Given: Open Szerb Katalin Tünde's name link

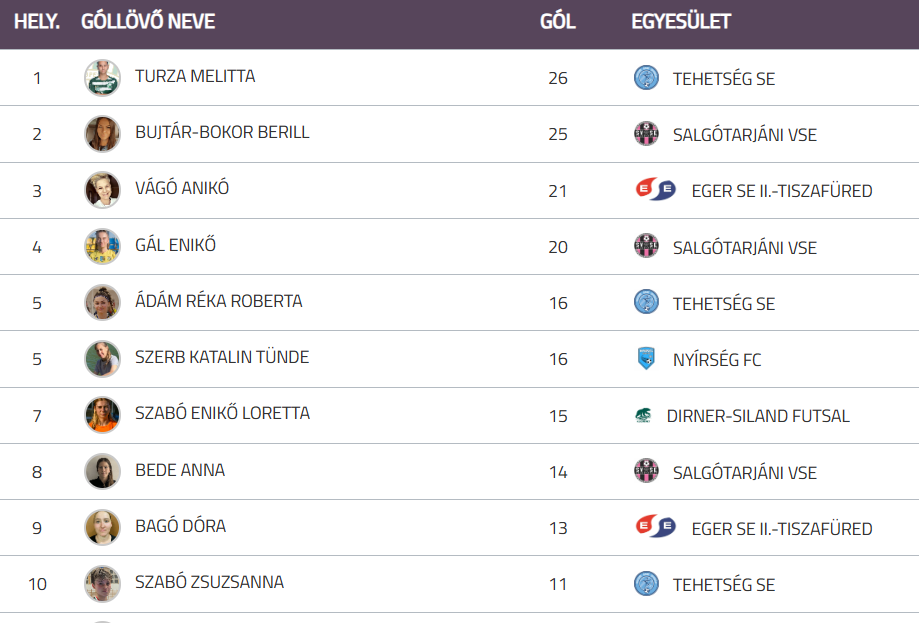Looking at the screenshot, I should coord(222,358).
